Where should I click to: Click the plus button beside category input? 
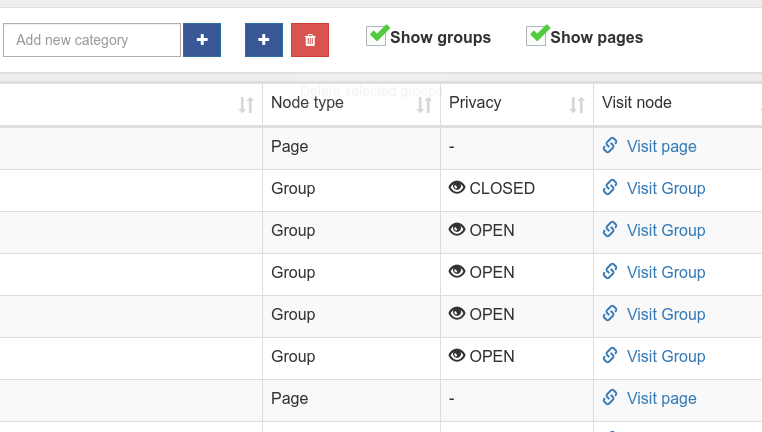coord(202,40)
